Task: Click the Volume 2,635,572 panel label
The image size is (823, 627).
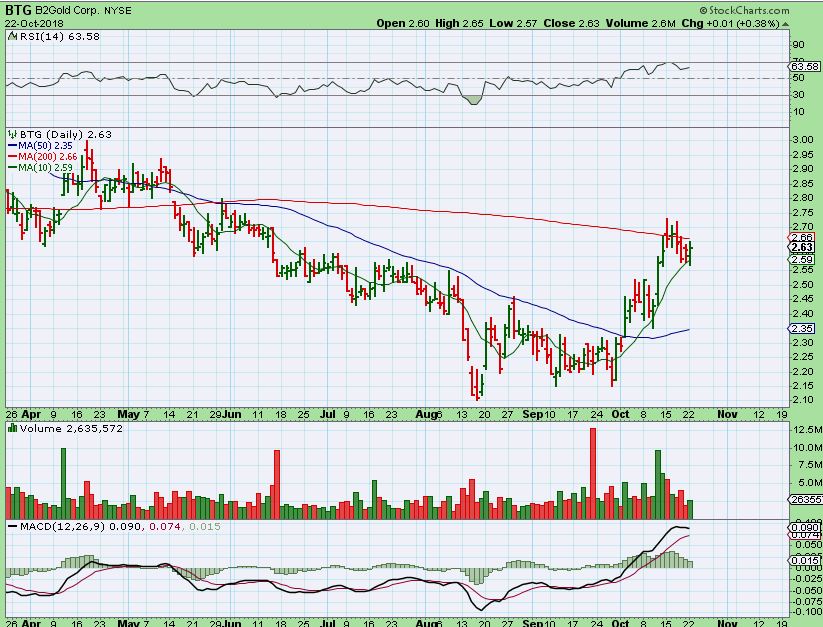Action: pyautogui.click(x=71, y=429)
